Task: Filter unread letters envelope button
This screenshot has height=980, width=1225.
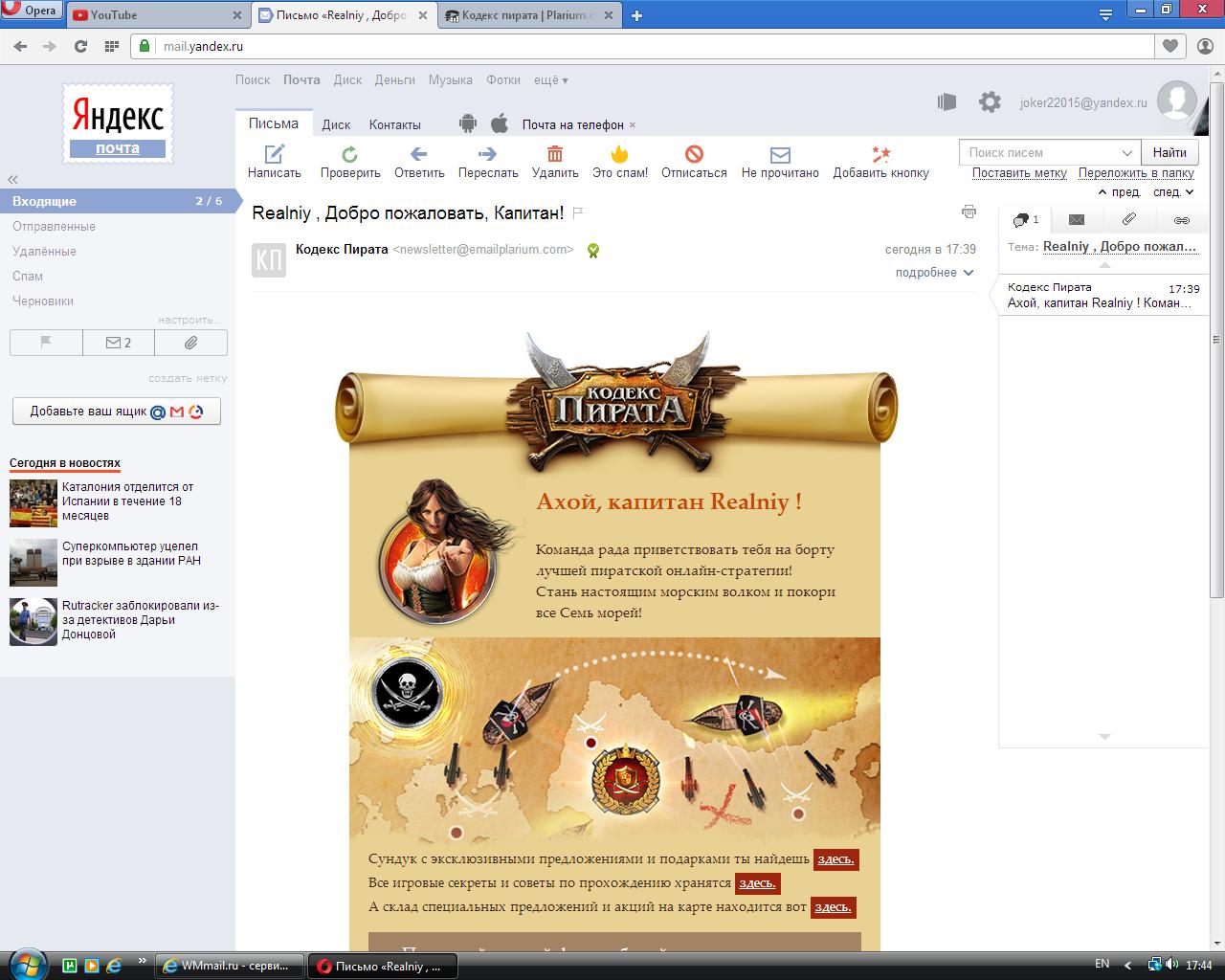Action: click(x=119, y=343)
